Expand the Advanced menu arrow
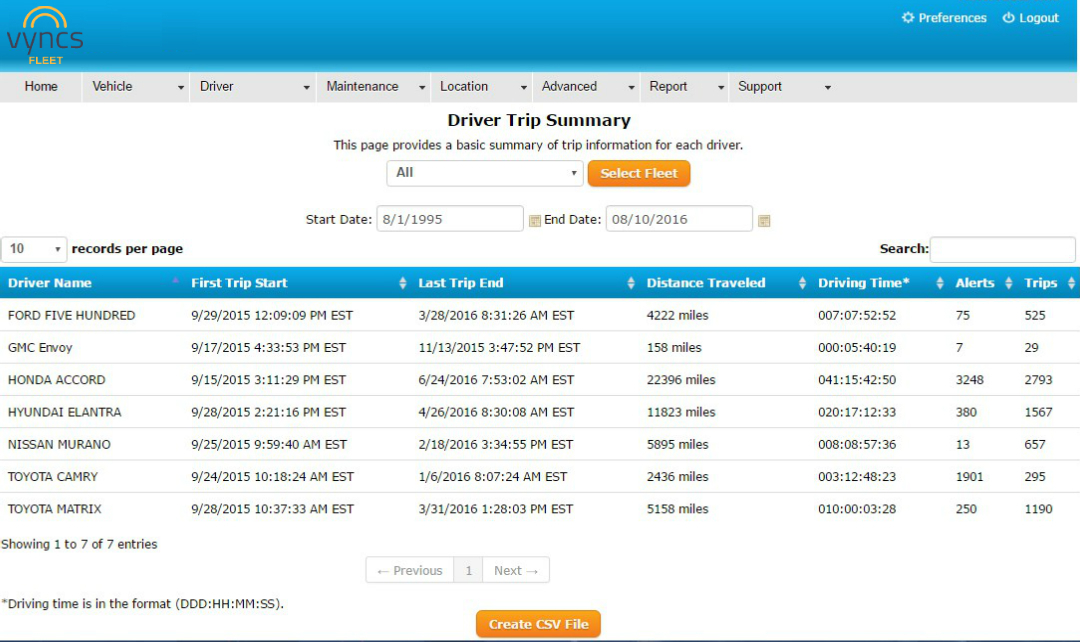The height and width of the screenshot is (642, 1080). [x=632, y=88]
